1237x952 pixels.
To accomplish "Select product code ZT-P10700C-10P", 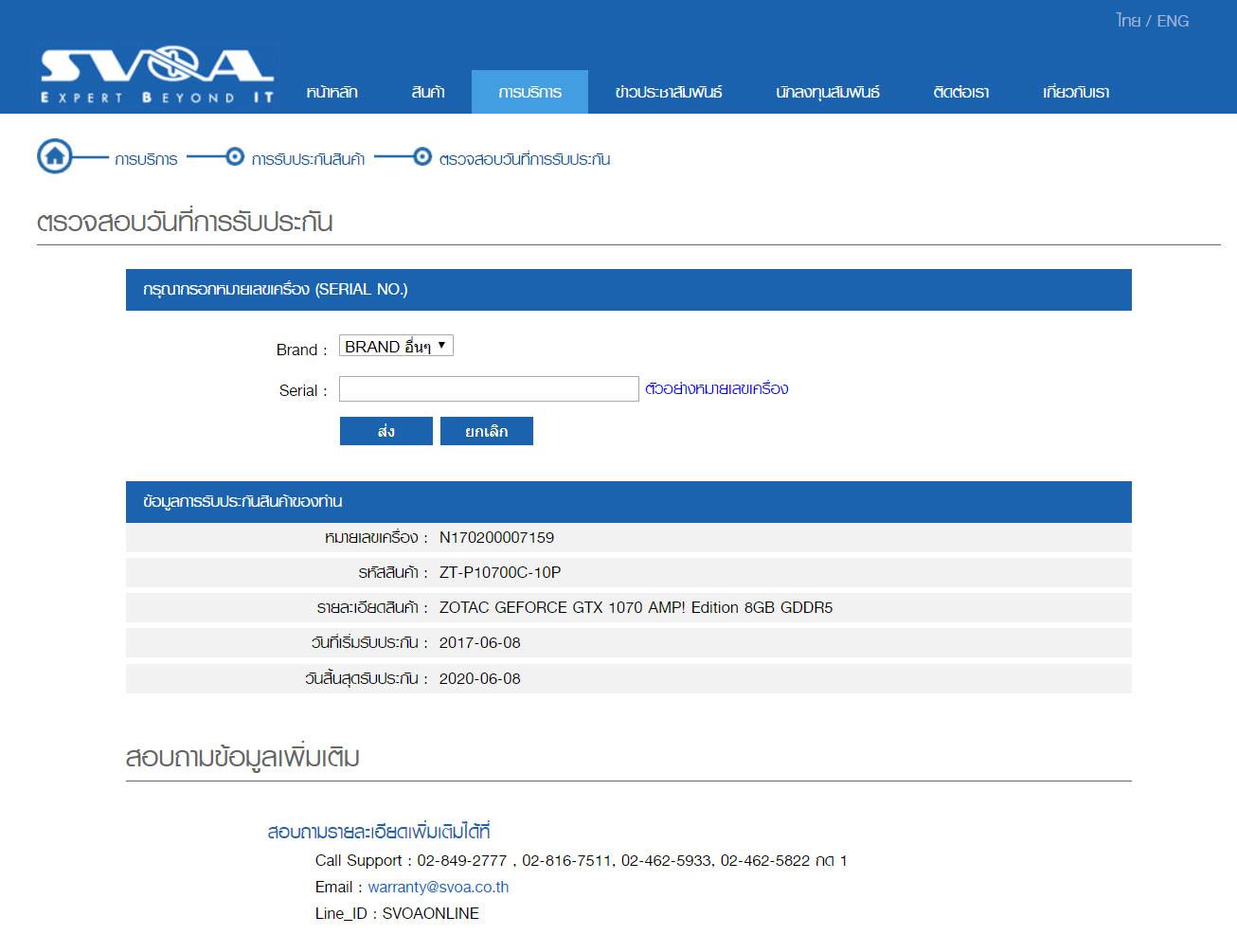I will pos(500,572).
